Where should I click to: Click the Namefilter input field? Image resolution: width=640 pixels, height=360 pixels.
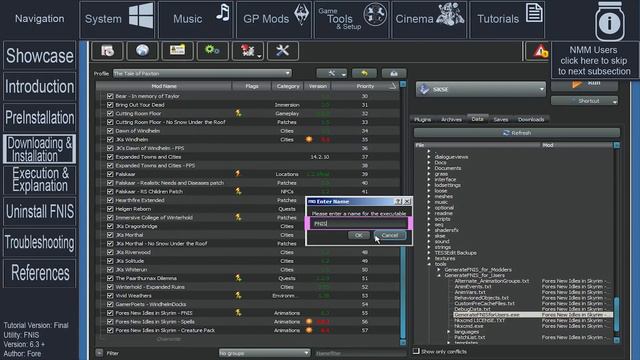pyautogui.click(x=360, y=353)
